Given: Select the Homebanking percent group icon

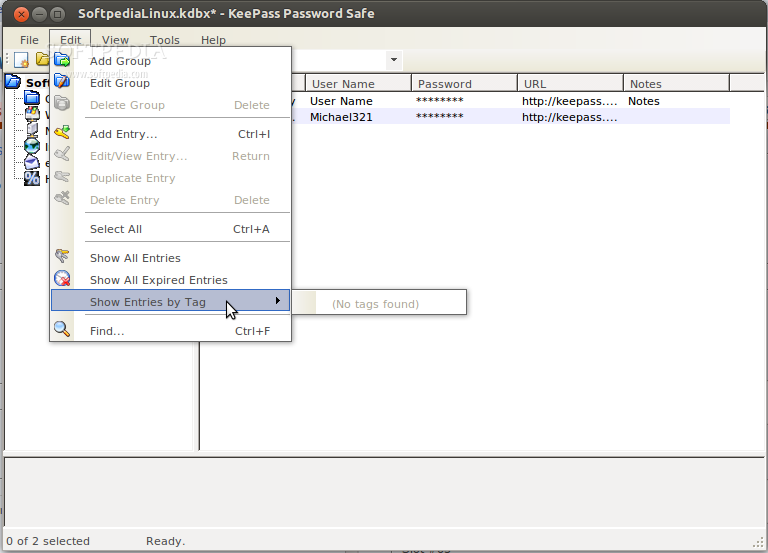Looking at the screenshot, I should 32,178.
